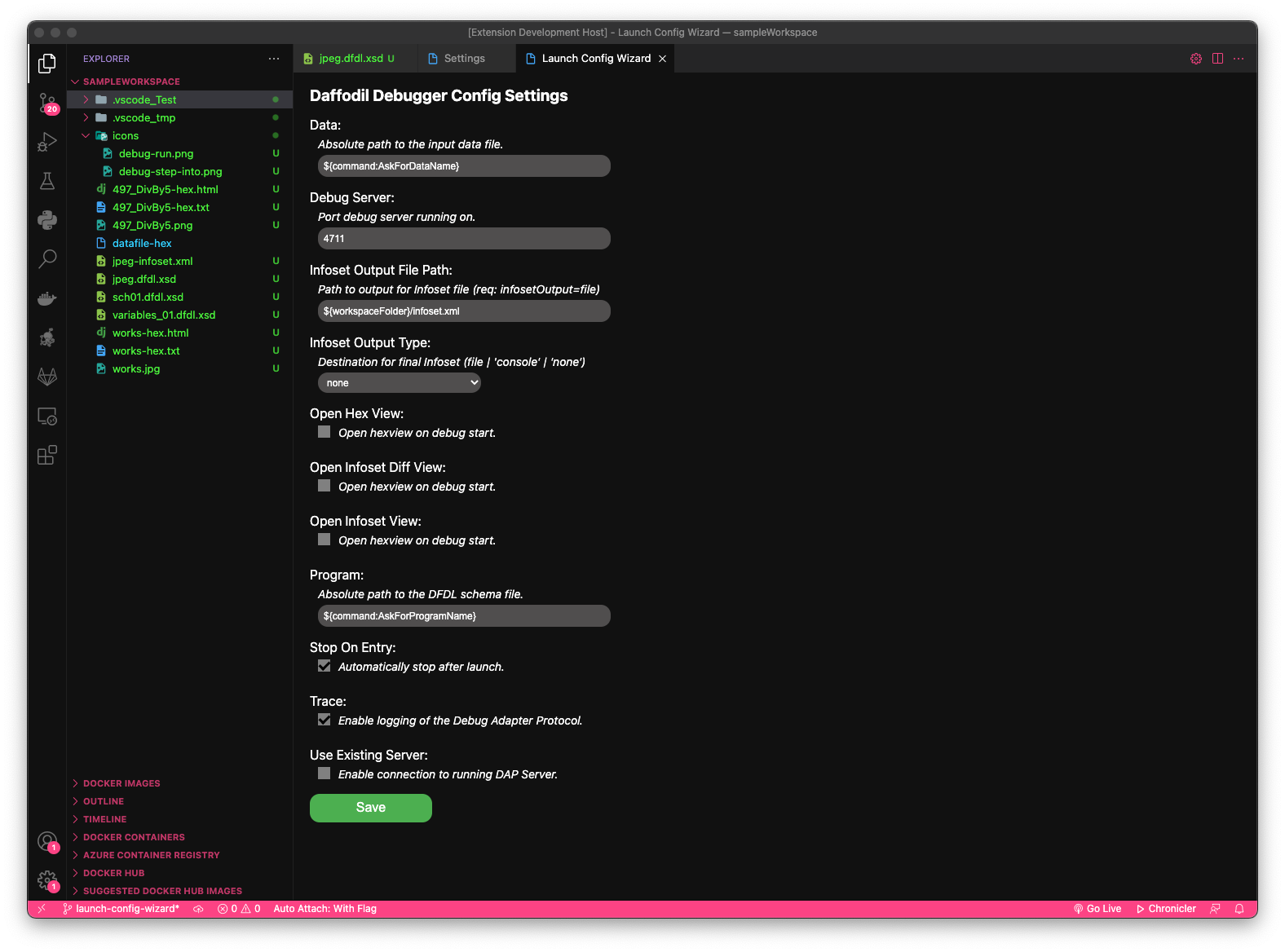Click the kubernetes-like icon below Docker

tap(47, 337)
